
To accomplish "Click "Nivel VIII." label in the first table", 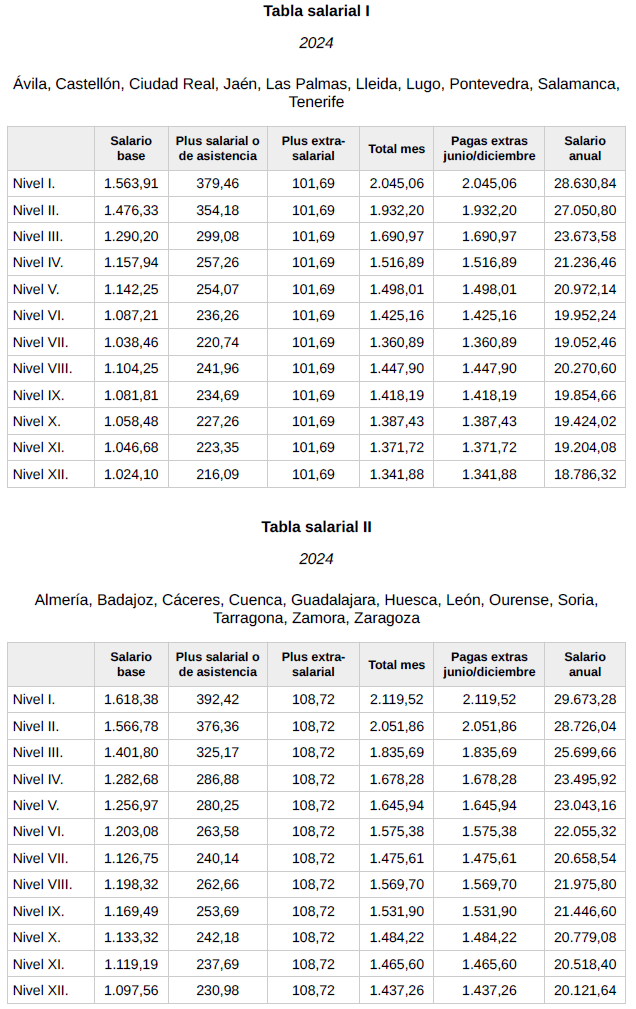I will pos(42,368).
